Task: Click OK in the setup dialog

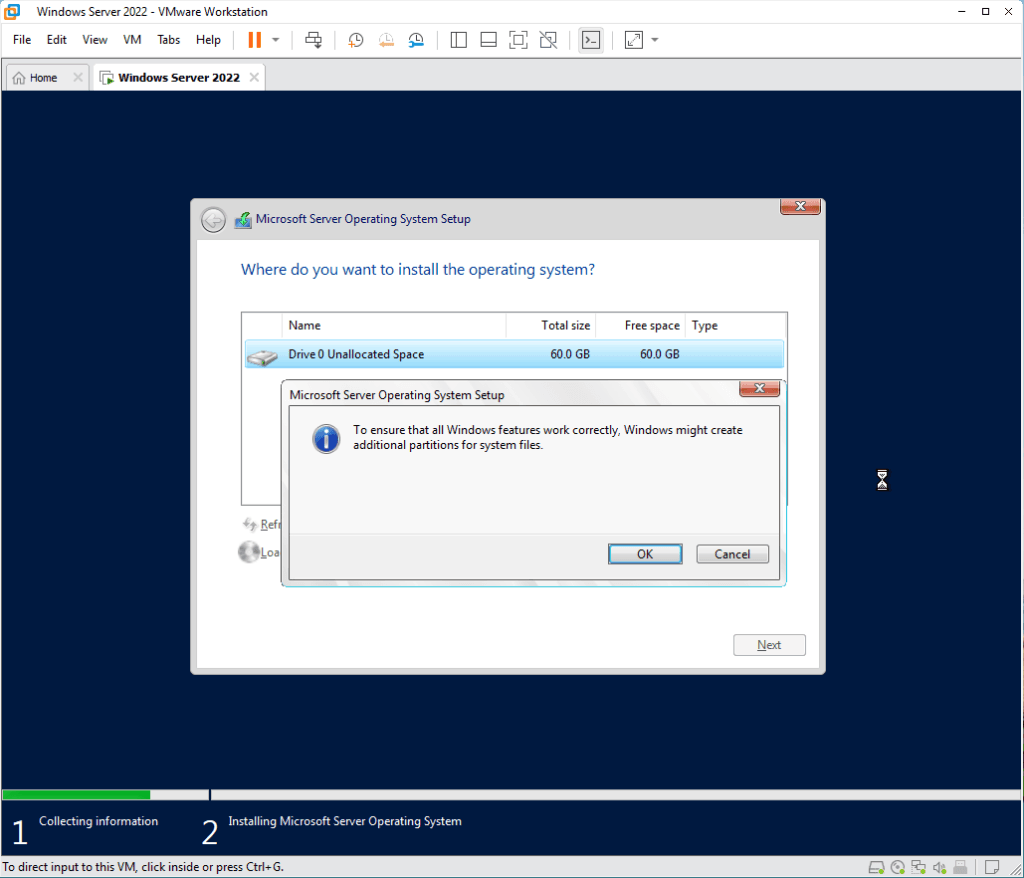Action: (645, 554)
